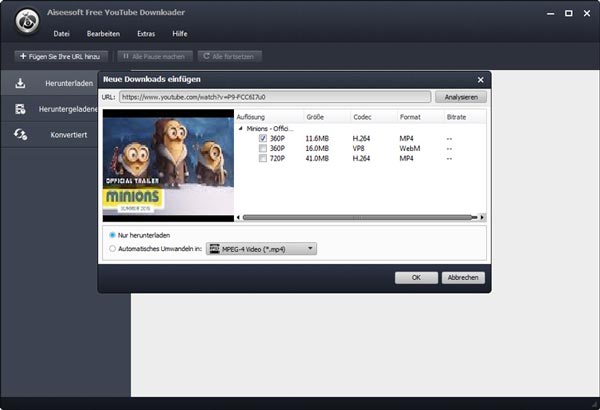The height and width of the screenshot is (410, 600).
Task: Click the Analysieren button
Action: 461,97
